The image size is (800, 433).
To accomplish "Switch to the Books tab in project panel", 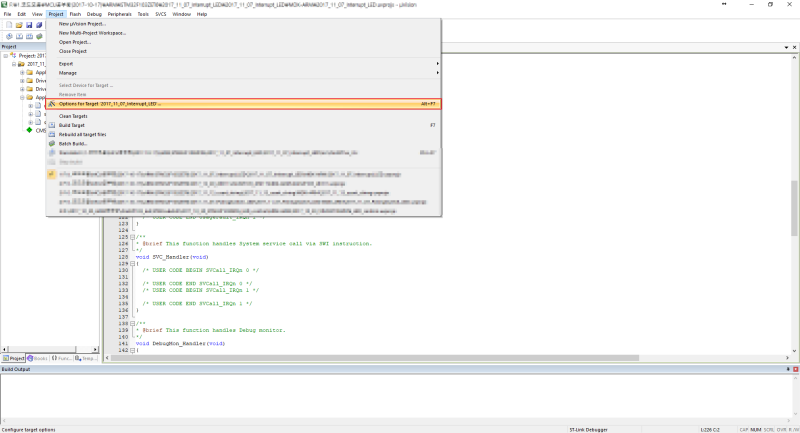I will click(38, 357).
